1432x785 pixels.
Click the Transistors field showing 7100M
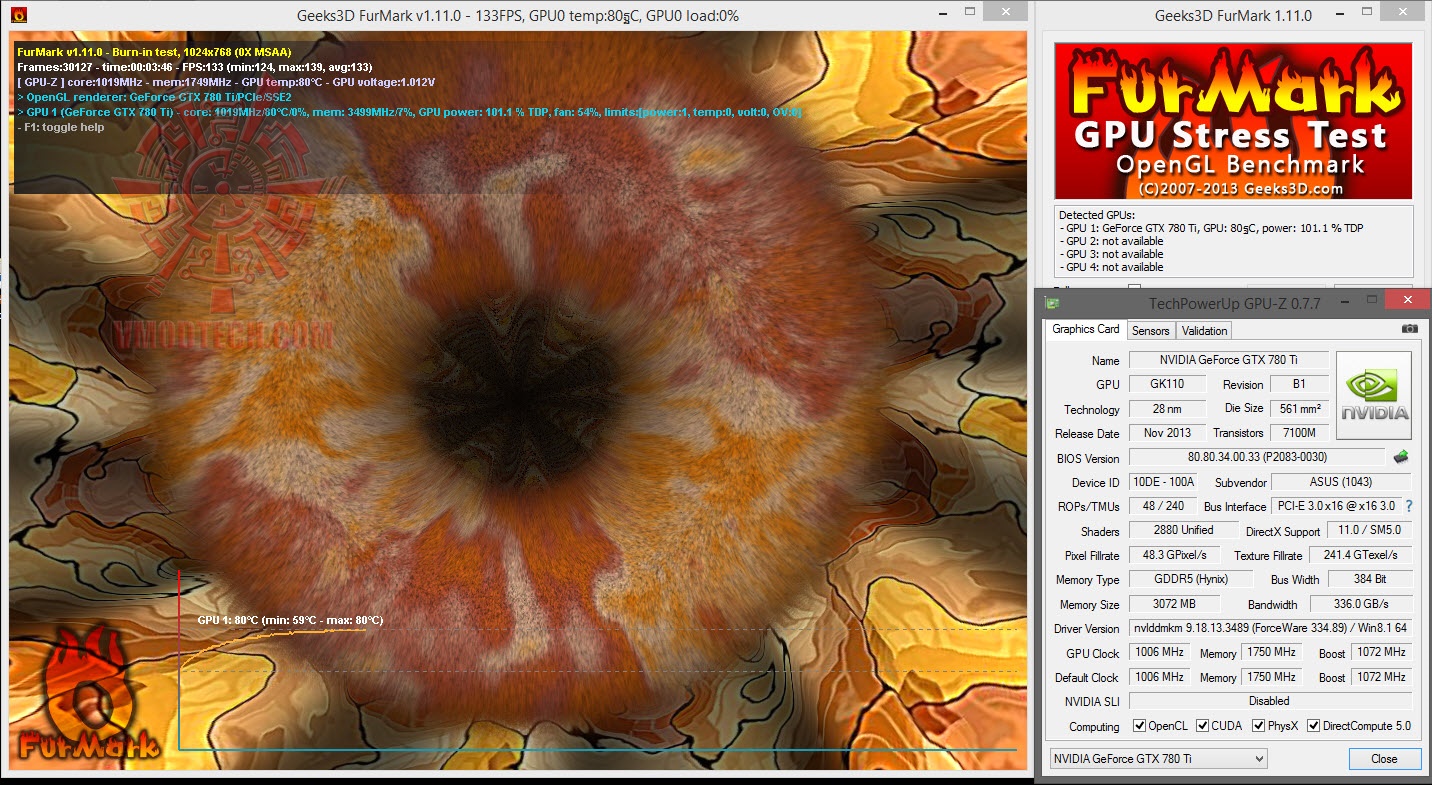[x=1299, y=433]
